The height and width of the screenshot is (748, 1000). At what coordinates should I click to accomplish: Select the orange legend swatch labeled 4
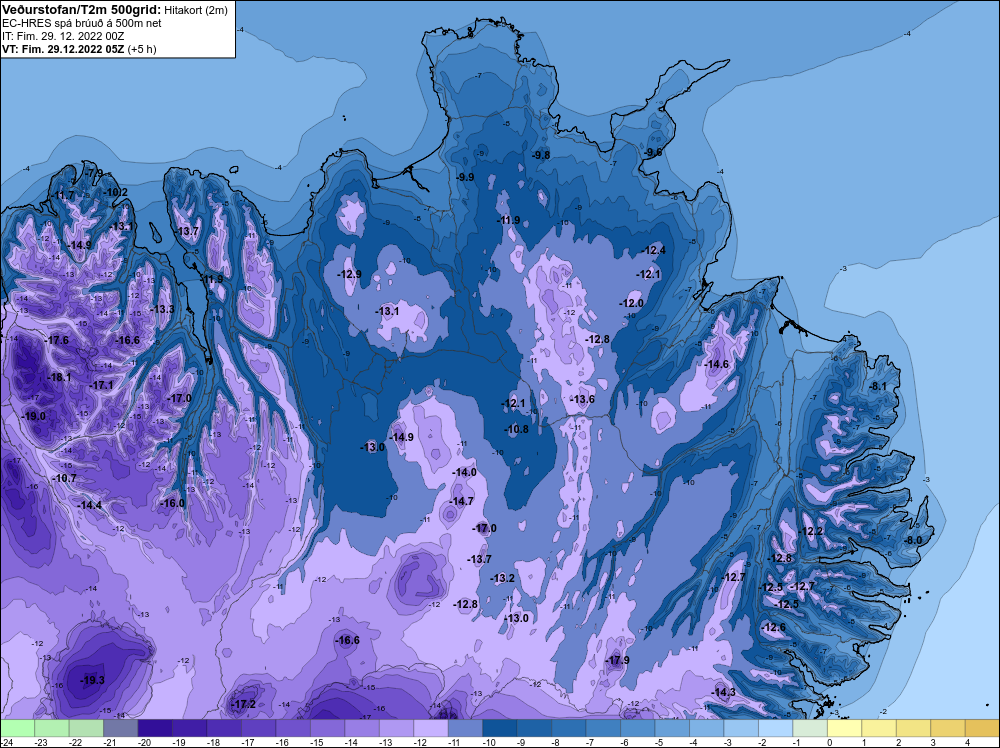click(x=982, y=728)
